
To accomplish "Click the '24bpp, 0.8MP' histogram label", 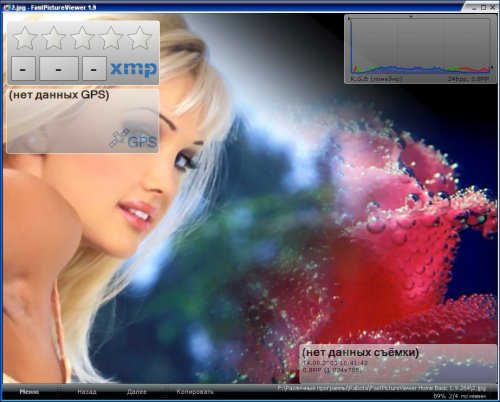I will click(x=468, y=79).
